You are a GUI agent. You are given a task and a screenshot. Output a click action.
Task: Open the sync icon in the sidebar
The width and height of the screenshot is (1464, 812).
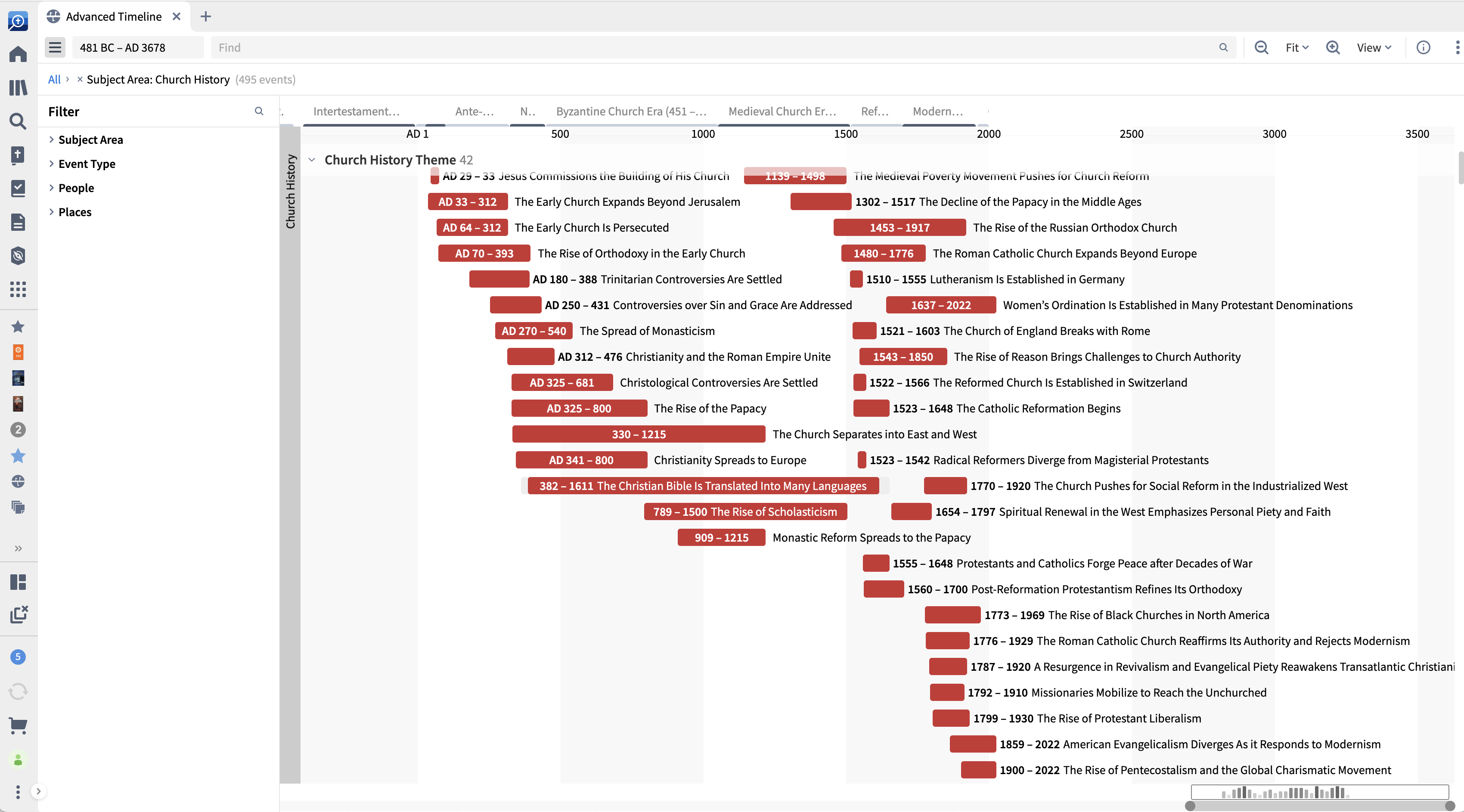coord(18,691)
